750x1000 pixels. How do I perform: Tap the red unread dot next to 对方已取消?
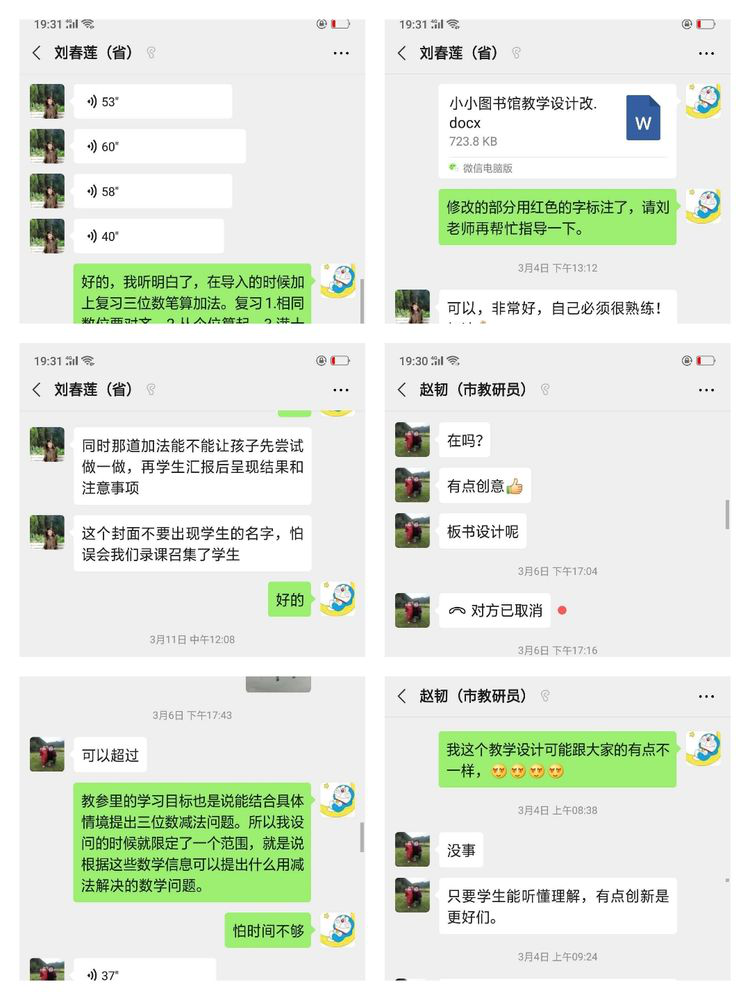[562, 610]
